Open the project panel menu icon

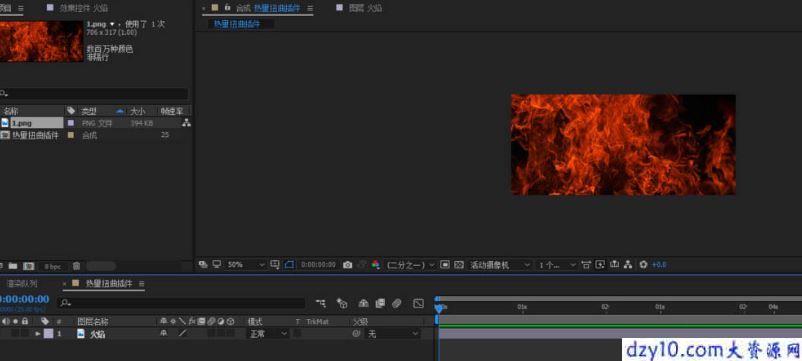20,8
